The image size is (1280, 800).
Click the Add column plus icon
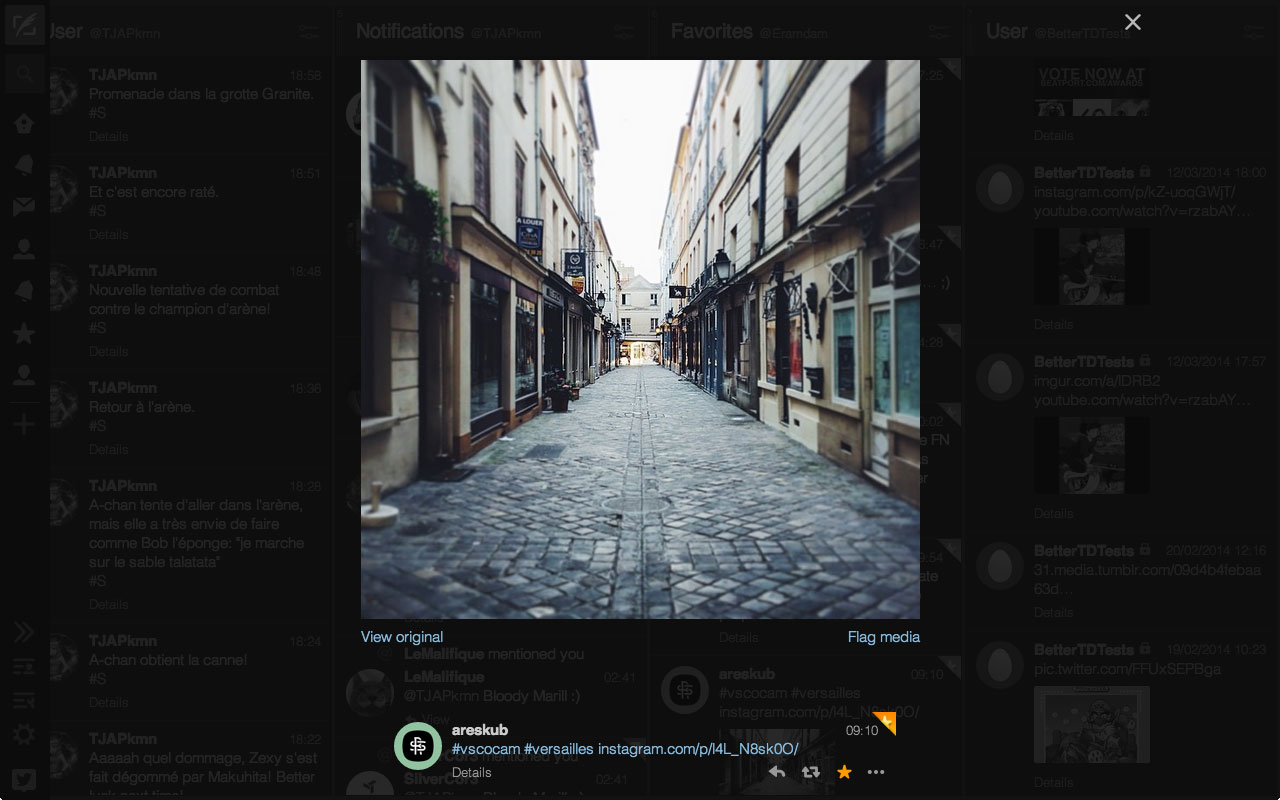point(24,425)
